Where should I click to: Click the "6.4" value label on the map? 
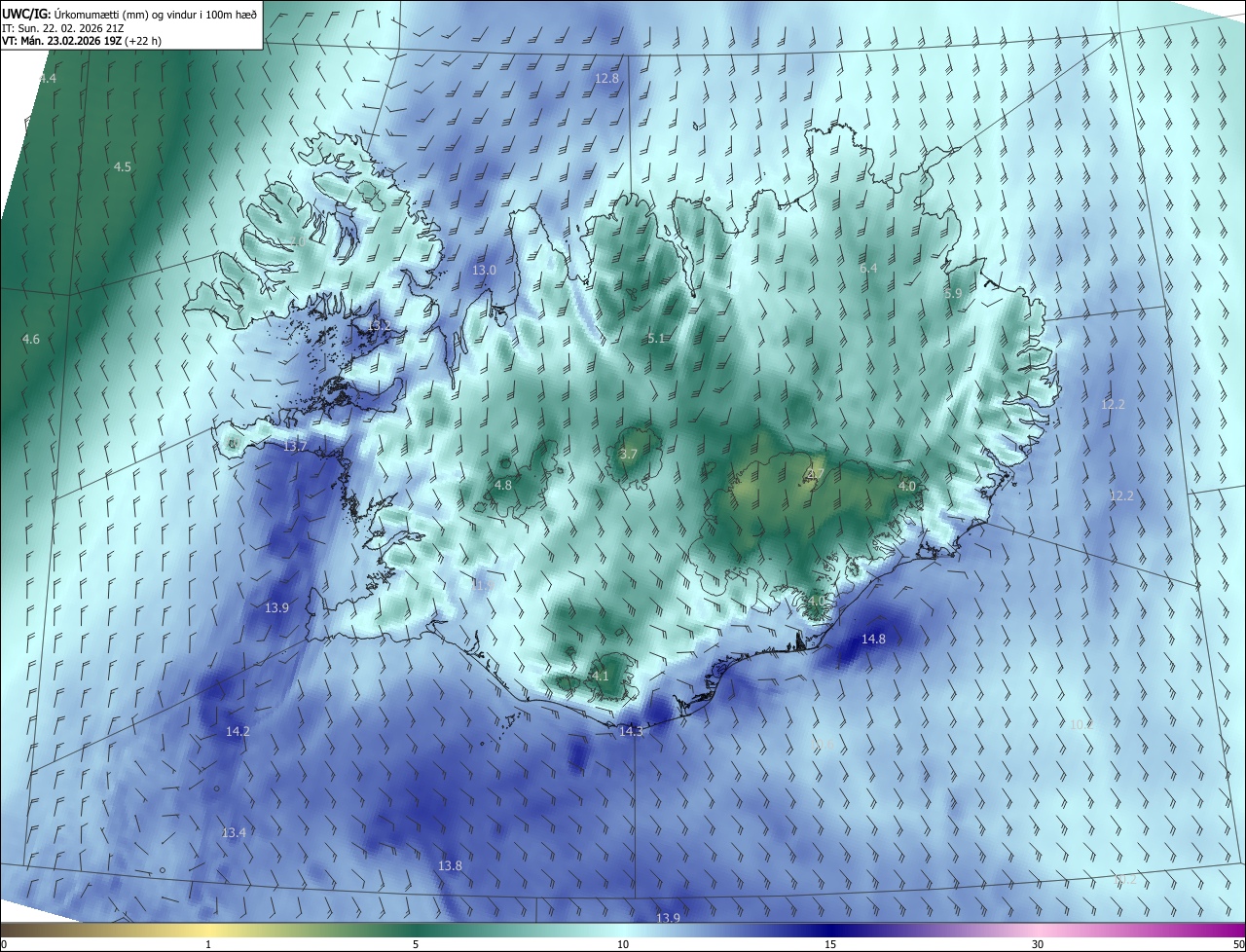tap(868, 269)
